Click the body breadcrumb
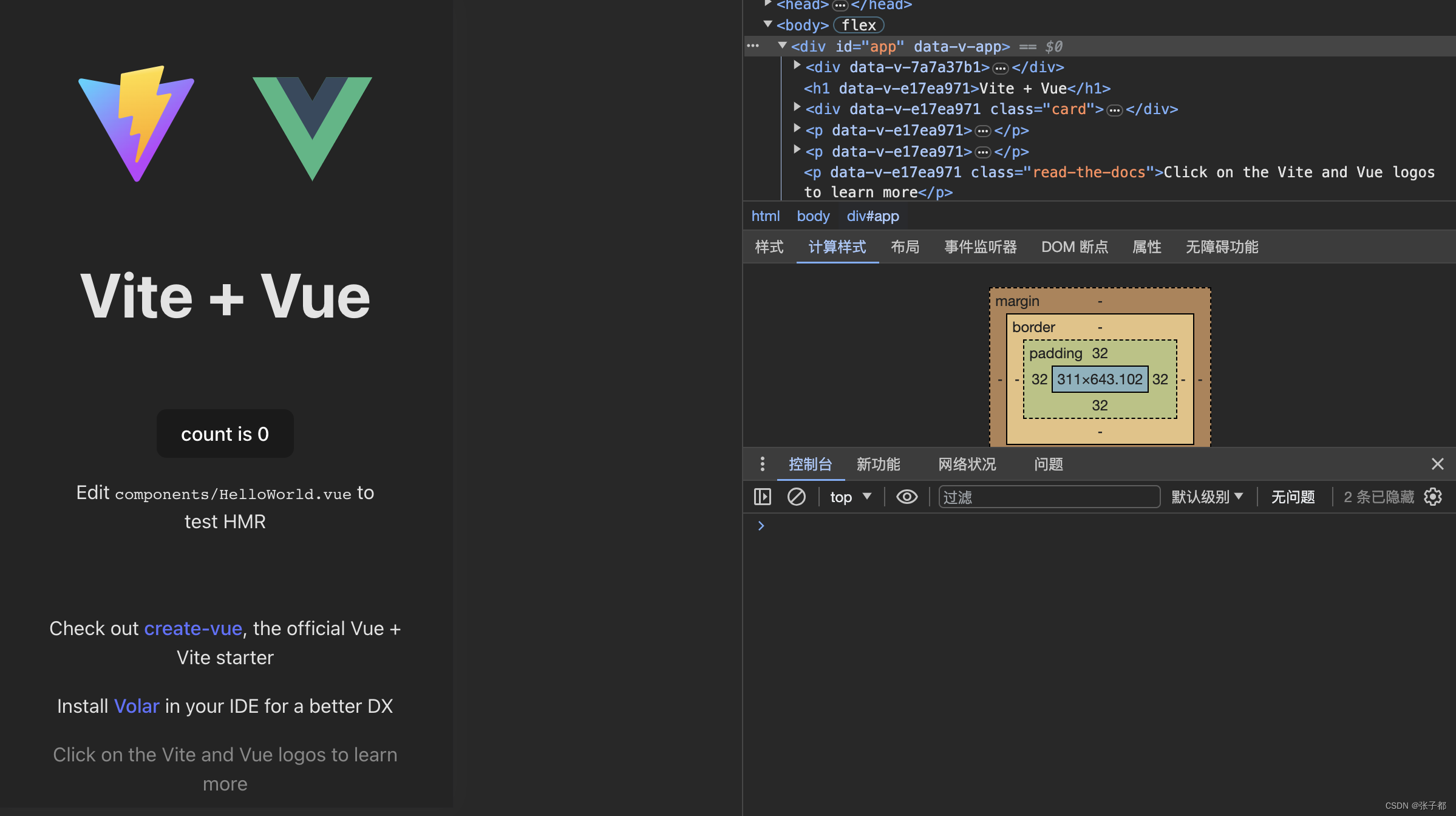 coord(813,216)
